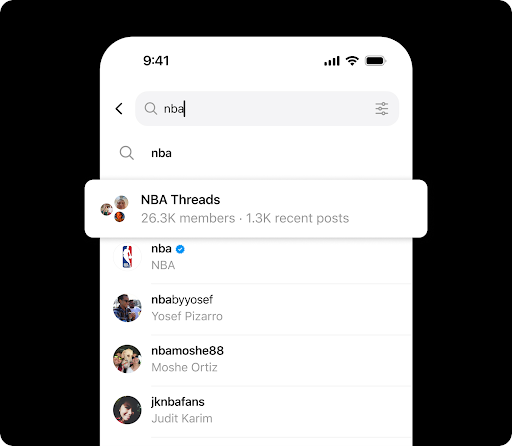Tap the NBA Threads group avatars
The image size is (512, 446).
point(115,209)
